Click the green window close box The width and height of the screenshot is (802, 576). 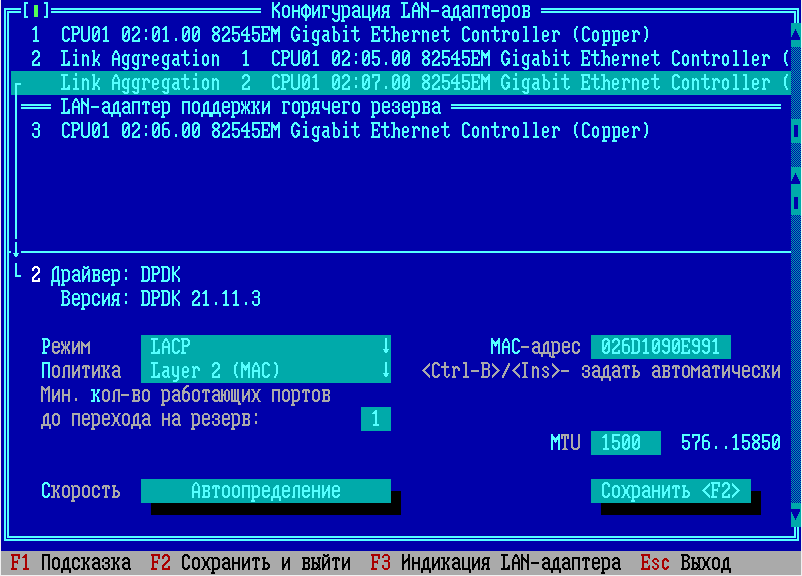click(x=35, y=11)
